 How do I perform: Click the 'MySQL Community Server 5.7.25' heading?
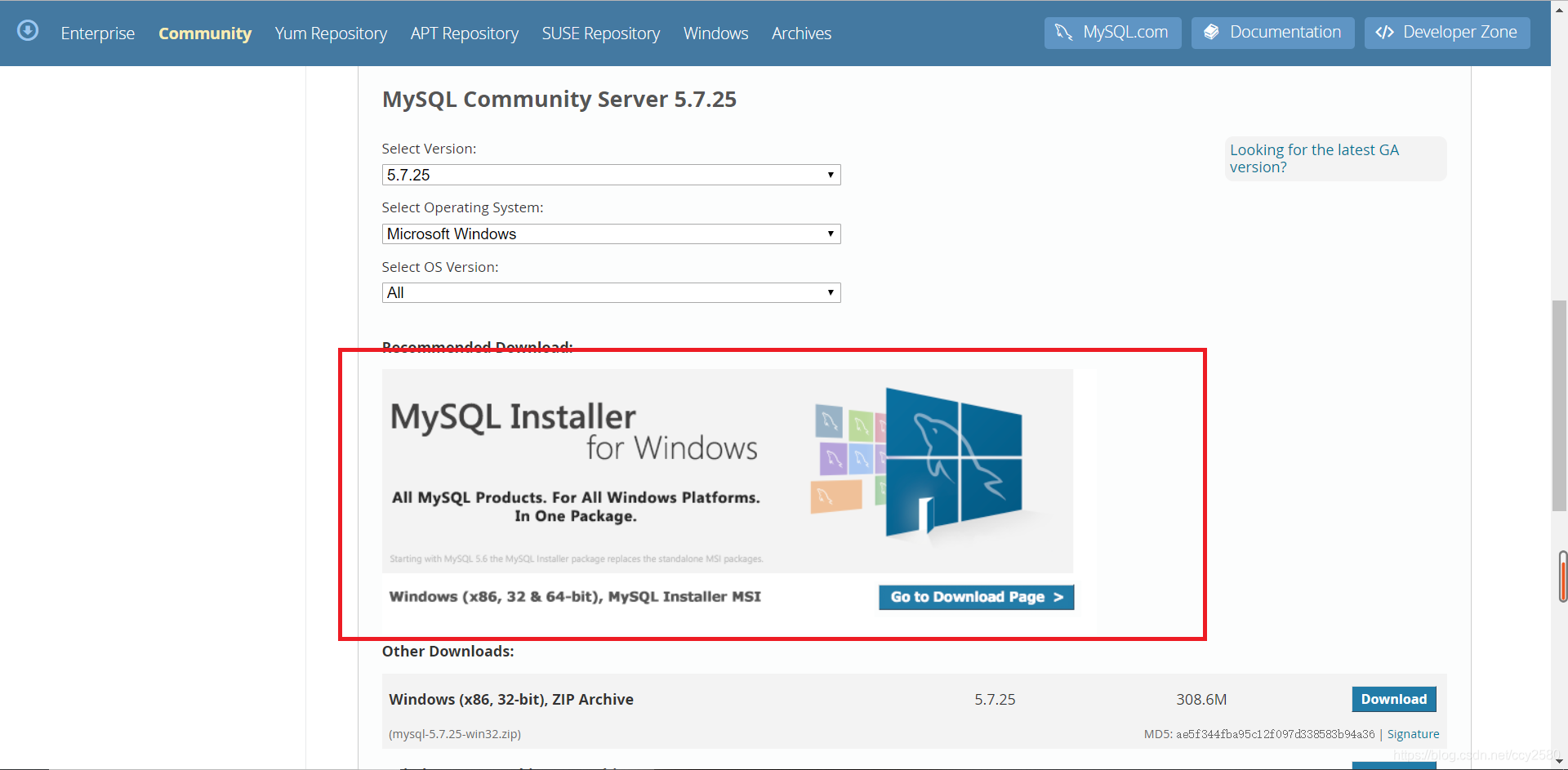click(x=559, y=100)
